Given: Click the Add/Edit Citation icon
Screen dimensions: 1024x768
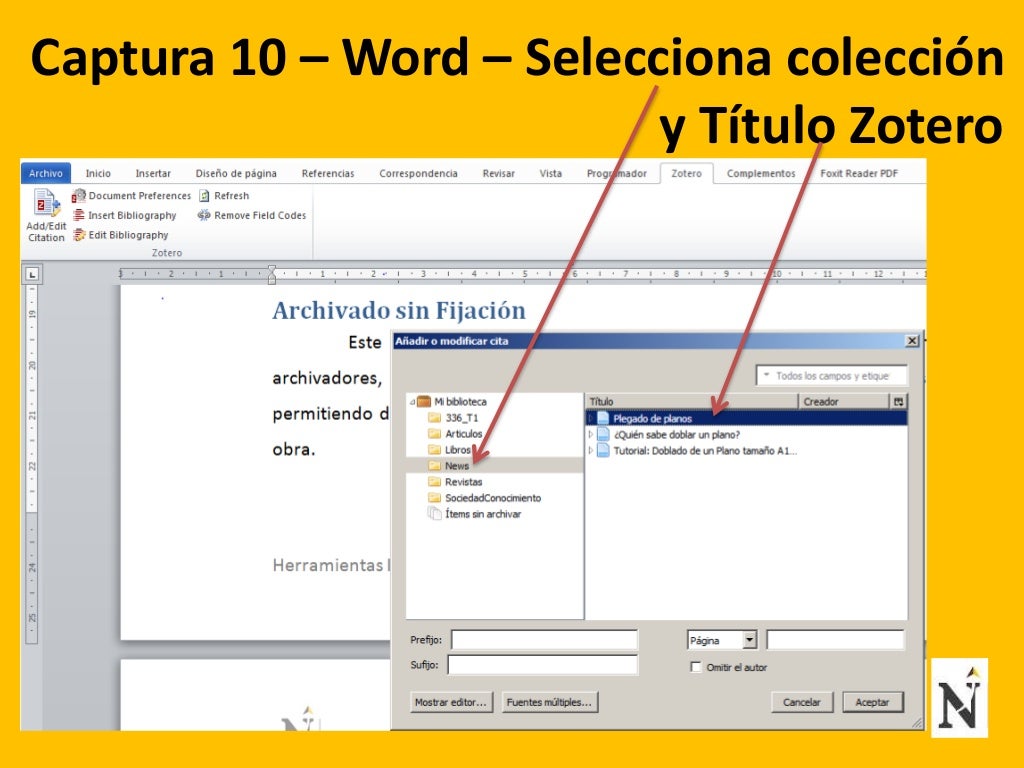Looking at the screenshot, I should pos(46,215).
